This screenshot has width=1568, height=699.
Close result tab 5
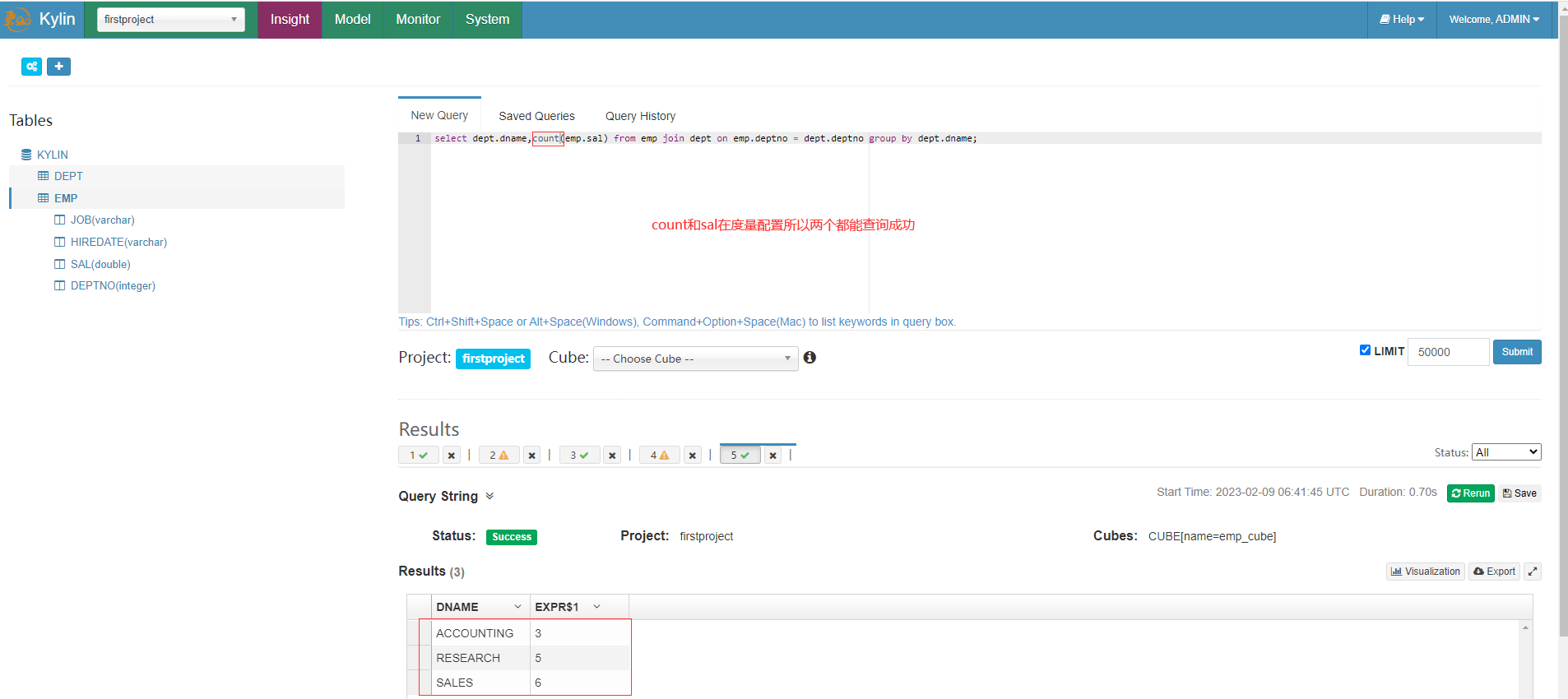(772, 455)
